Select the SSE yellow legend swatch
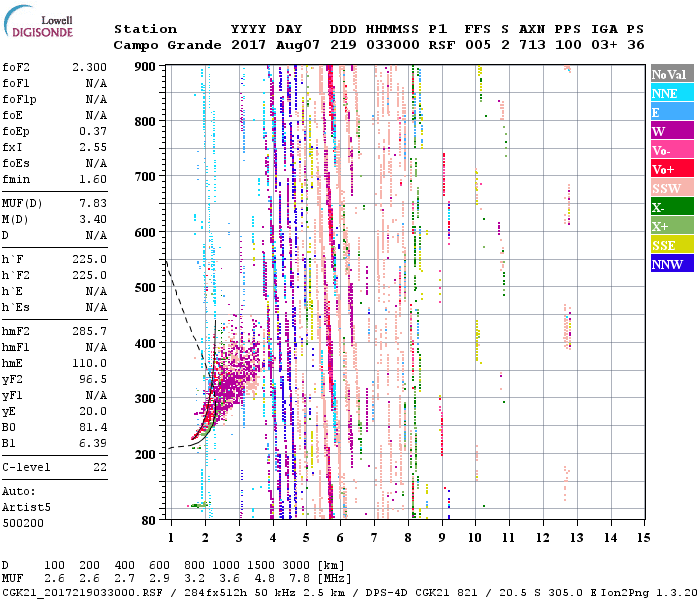 tap(672, 245)
